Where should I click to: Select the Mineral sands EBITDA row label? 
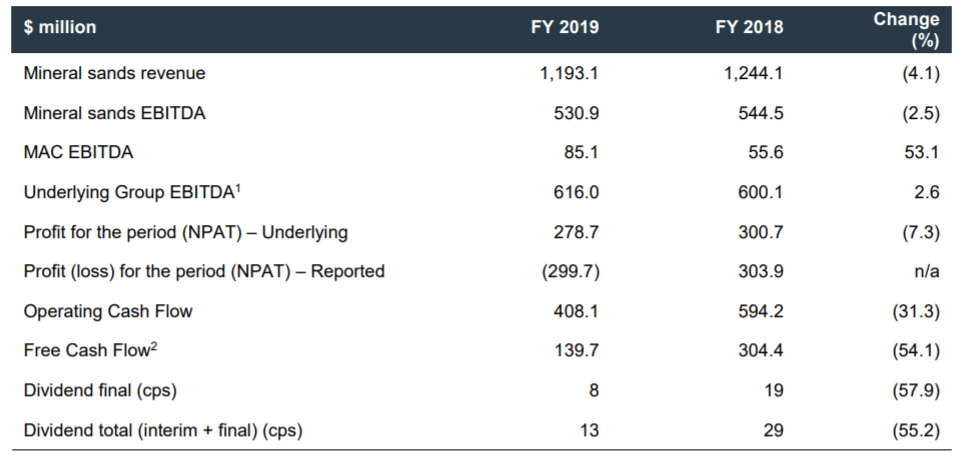(x=114, y=113)
